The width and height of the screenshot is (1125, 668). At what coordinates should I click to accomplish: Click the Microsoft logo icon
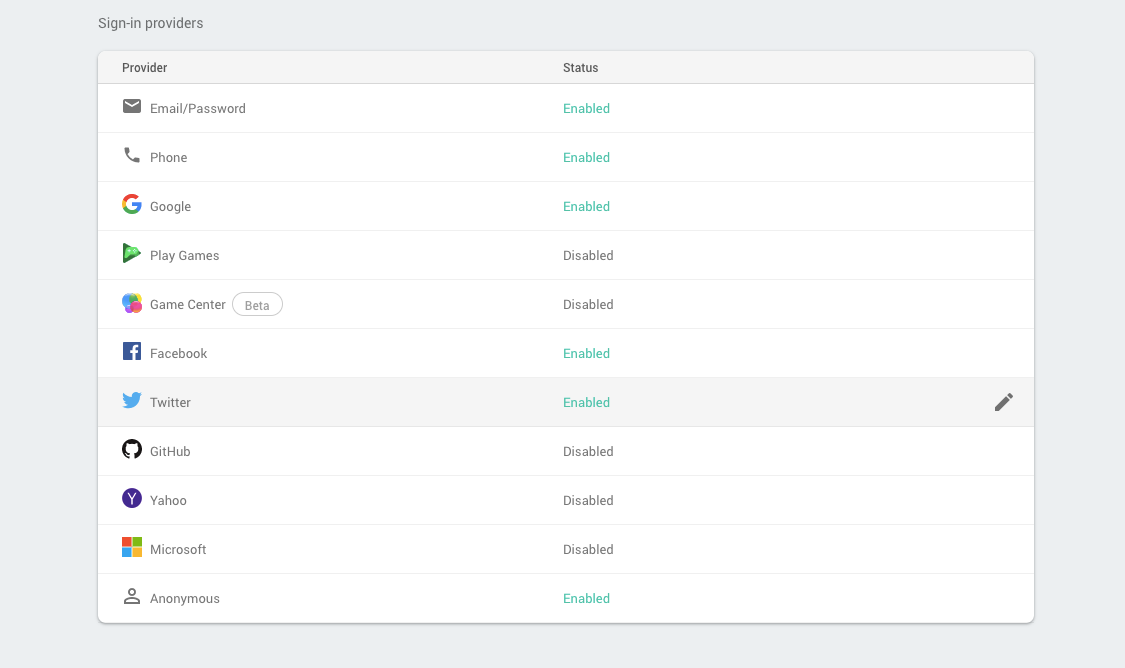point(131,547)
